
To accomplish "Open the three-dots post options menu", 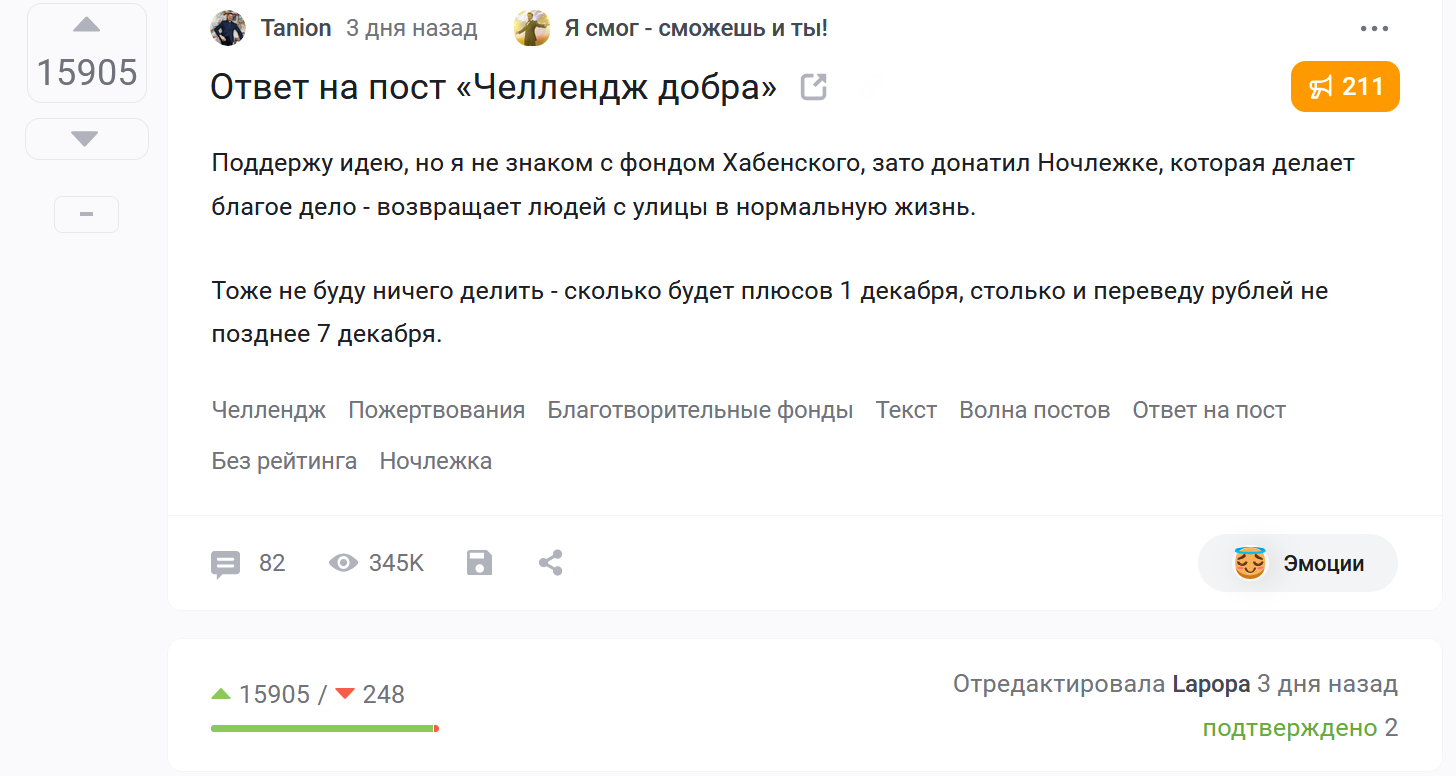I will point(1375,29).
